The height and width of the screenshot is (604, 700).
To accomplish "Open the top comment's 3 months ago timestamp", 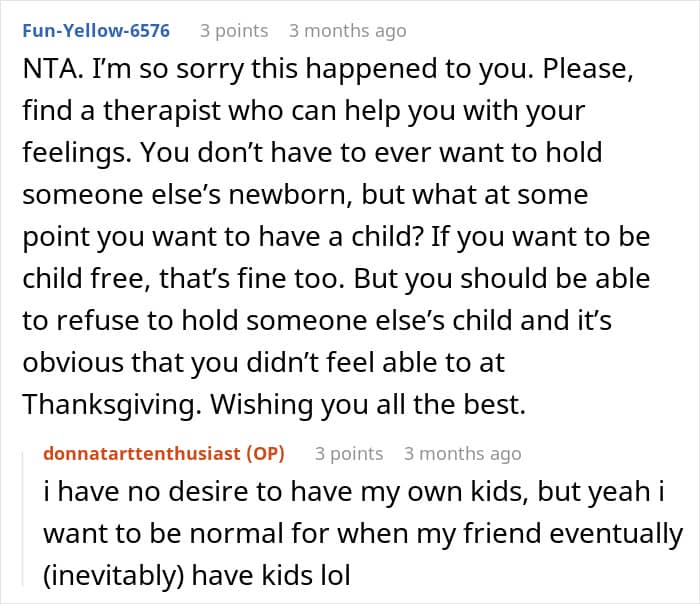I will (x=347, y=31).
